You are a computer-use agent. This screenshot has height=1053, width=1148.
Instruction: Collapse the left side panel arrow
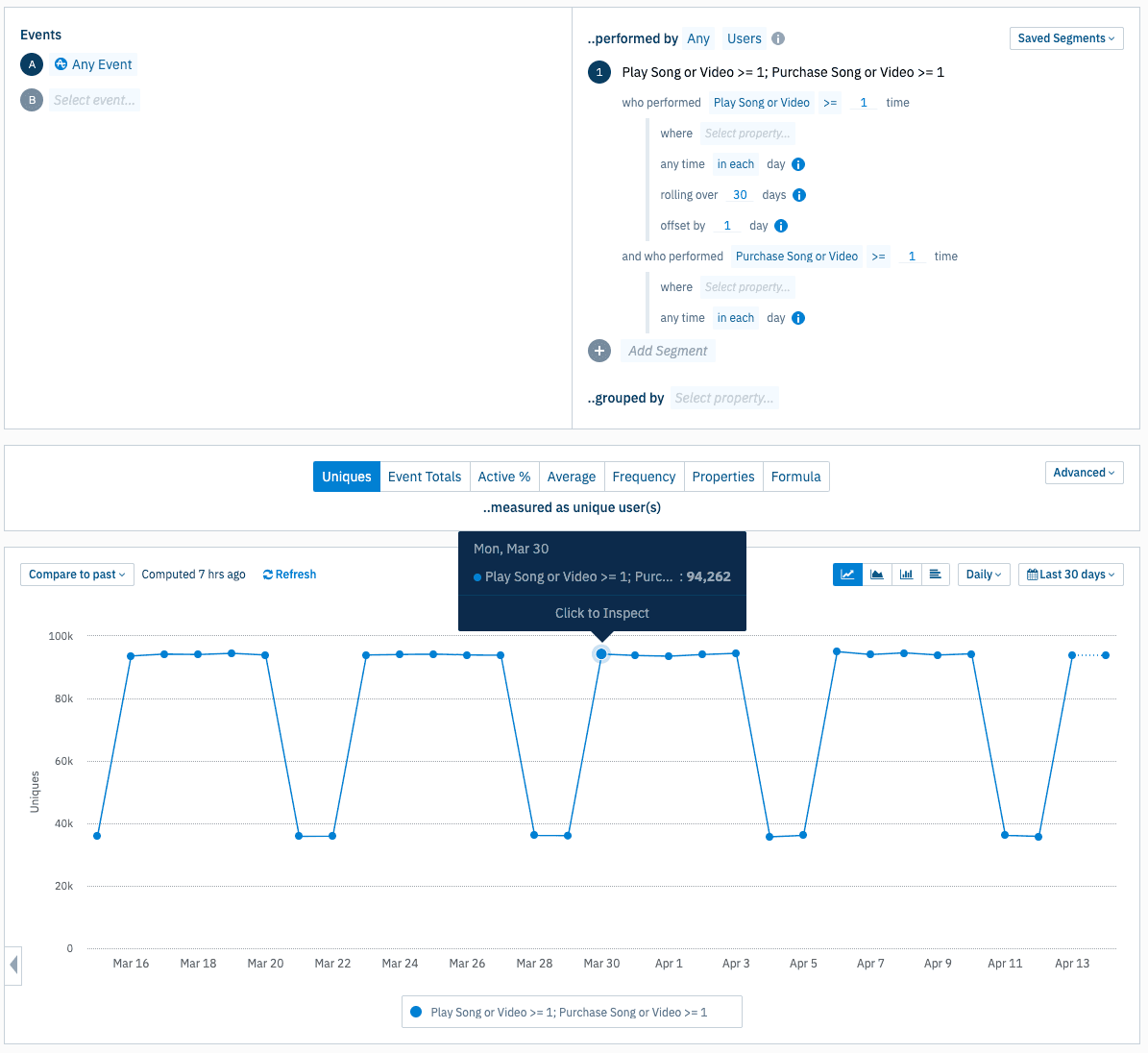pyautogui.click(x=13, y=965)
